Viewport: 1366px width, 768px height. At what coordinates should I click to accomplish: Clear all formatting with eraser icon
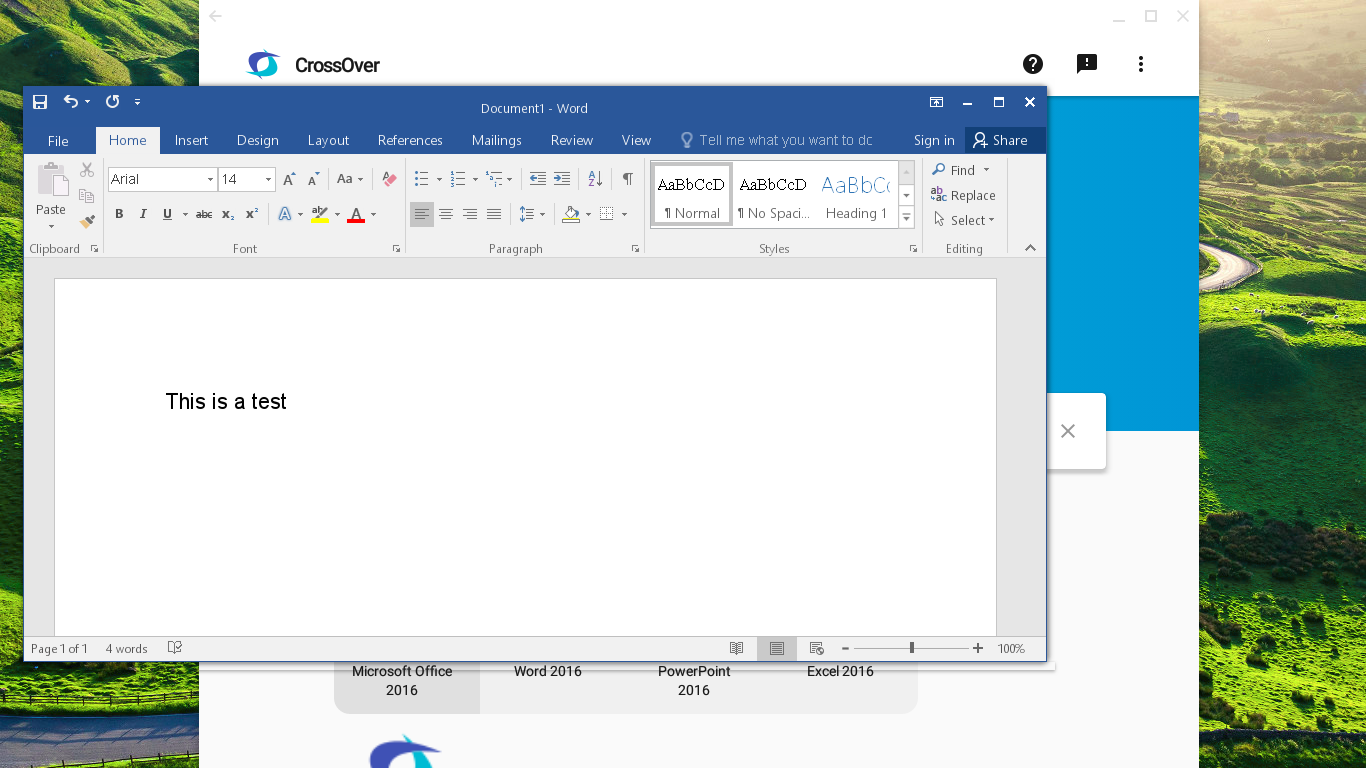coord(390,179)
